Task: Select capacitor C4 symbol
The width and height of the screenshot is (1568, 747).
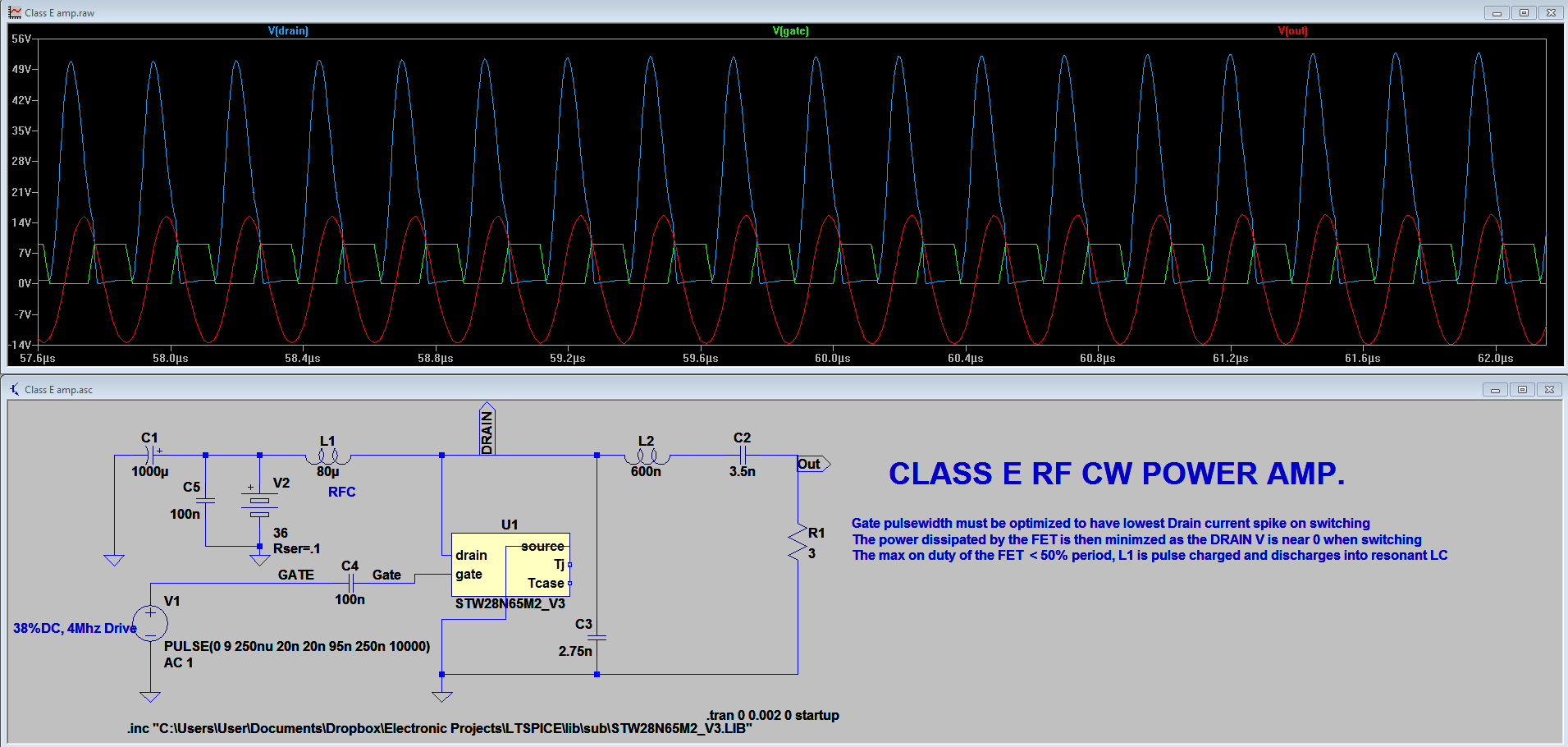Action: (351, 583)
